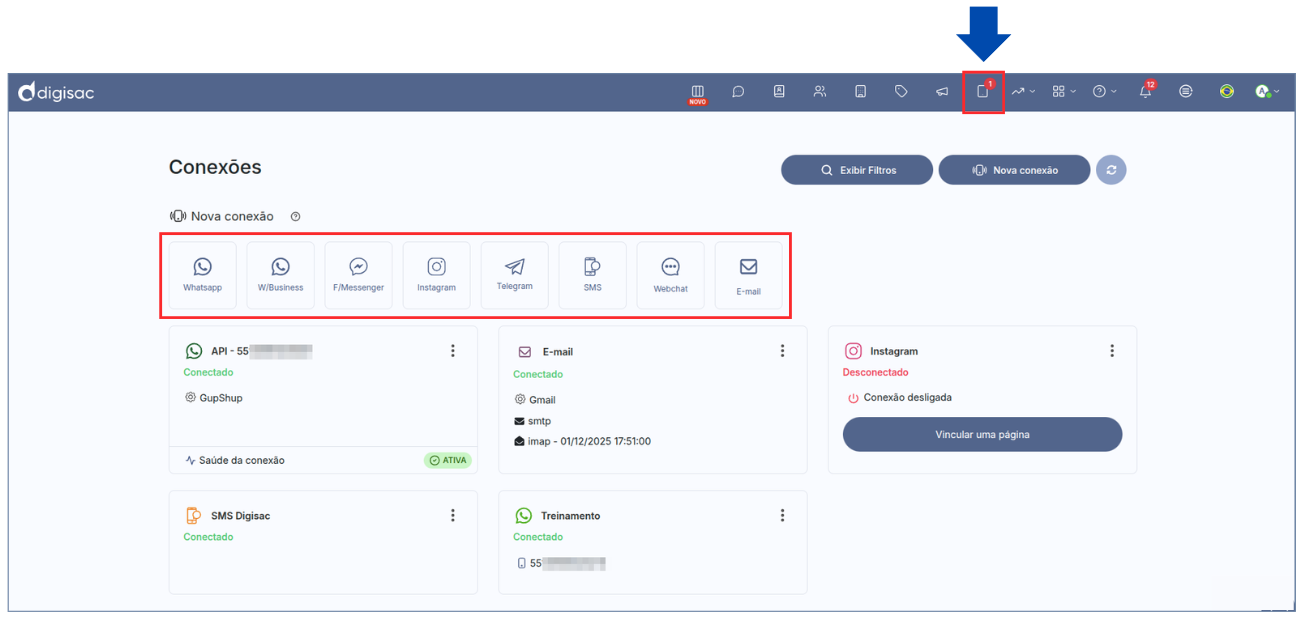
Task: Open the chat conversations icon in navbar
Action: coord(738,91)
